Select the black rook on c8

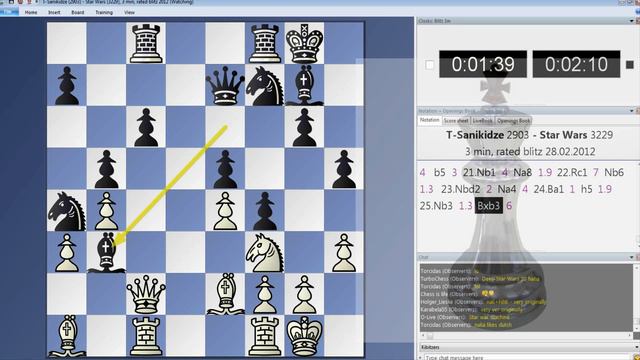point(146,44)
